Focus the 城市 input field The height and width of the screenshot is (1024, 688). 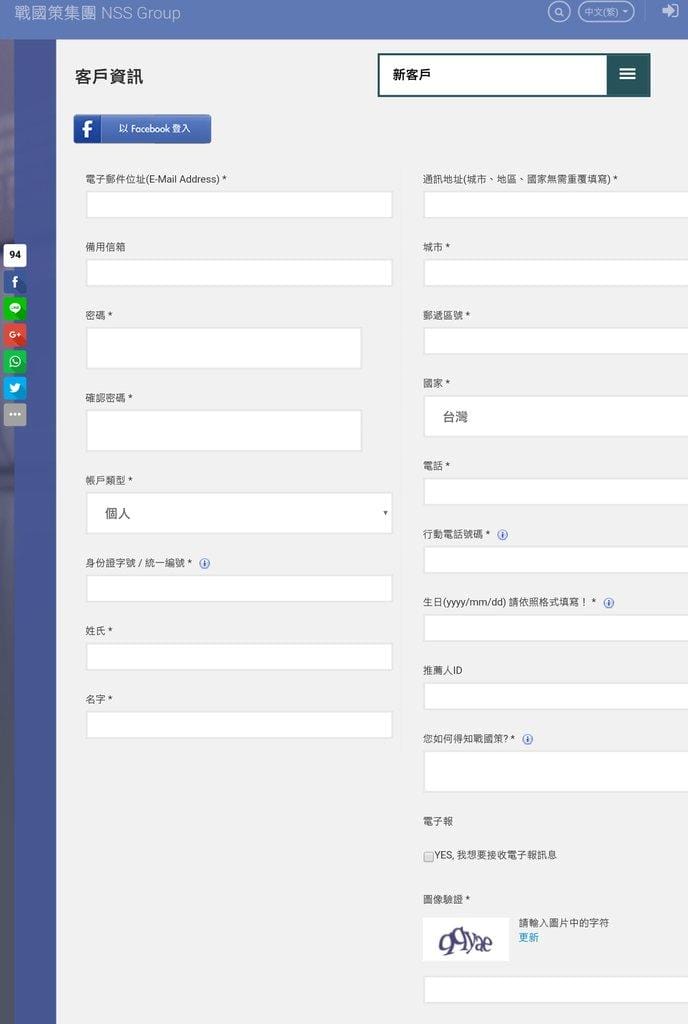pos(556,272)
